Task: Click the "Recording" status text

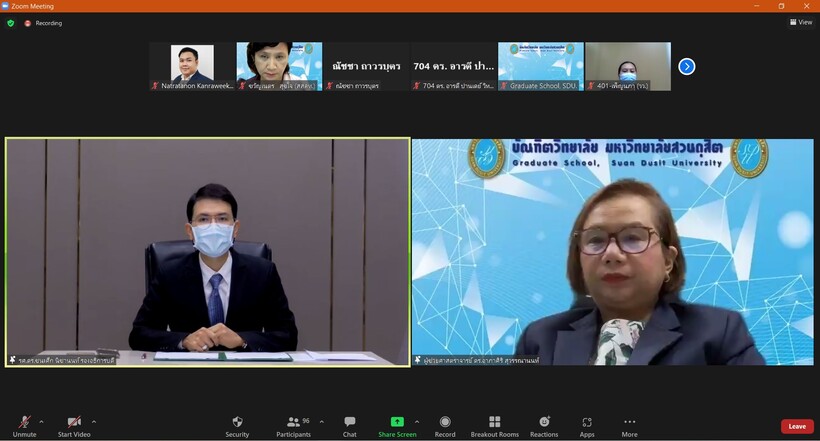Action: 49,23
